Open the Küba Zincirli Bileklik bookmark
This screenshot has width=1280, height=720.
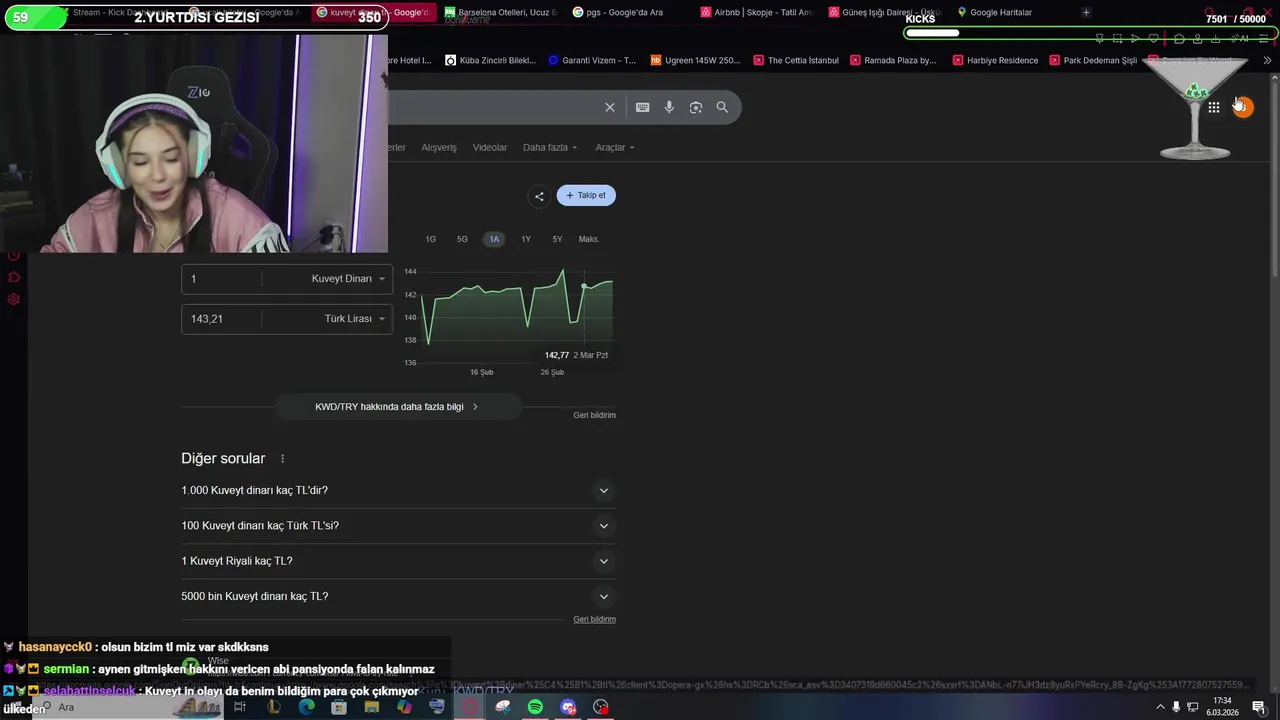(x=491, y=60)
